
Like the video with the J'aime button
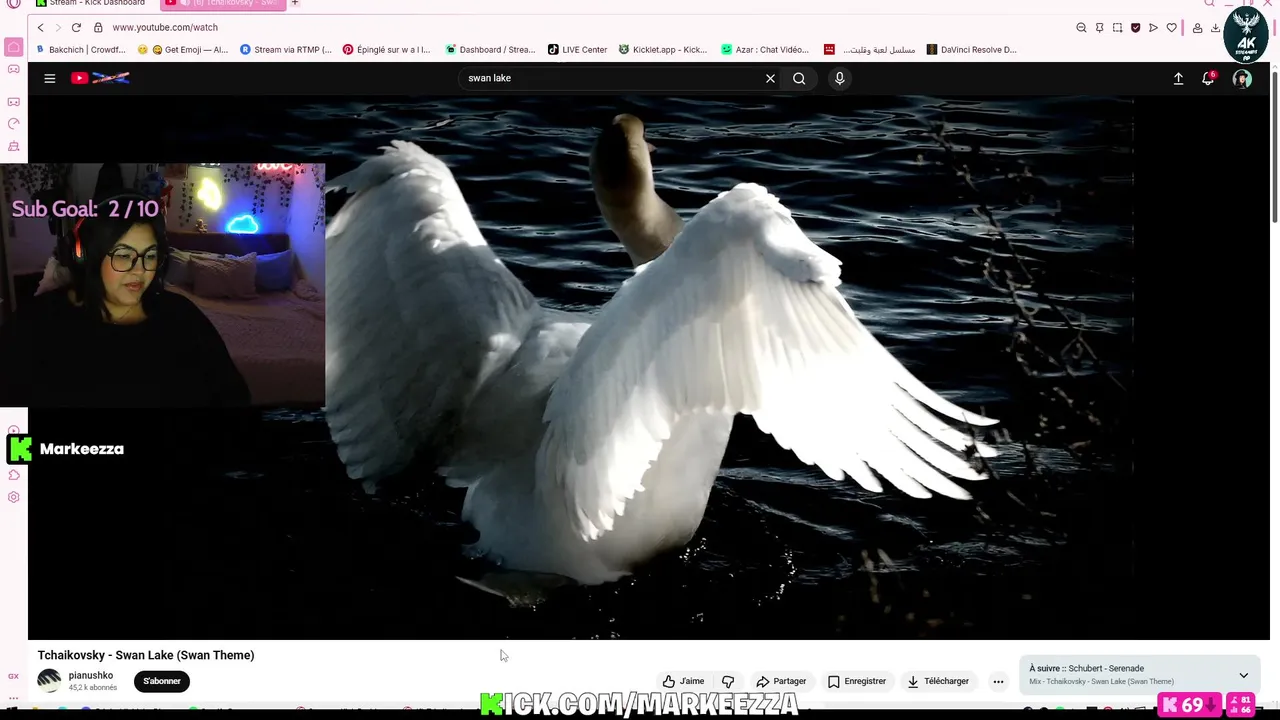(x=684, y=681)
